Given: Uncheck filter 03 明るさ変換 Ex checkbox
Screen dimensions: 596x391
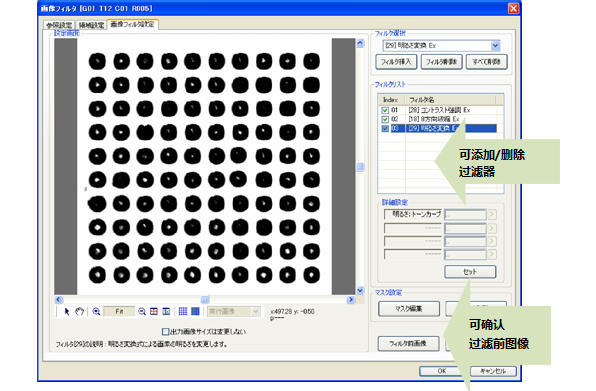Looking at the screenshot, I should click(x=385, y=128).
